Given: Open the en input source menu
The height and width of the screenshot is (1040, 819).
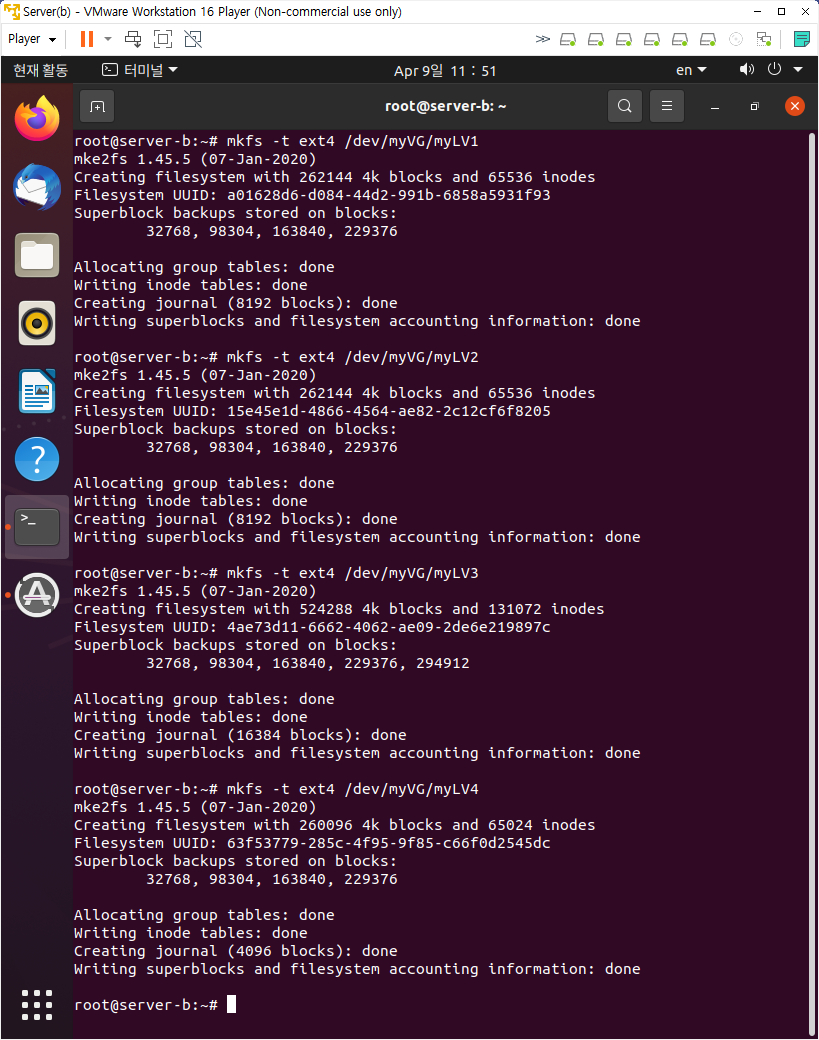Looking at the screenshot, I should (x=691, y=70).
